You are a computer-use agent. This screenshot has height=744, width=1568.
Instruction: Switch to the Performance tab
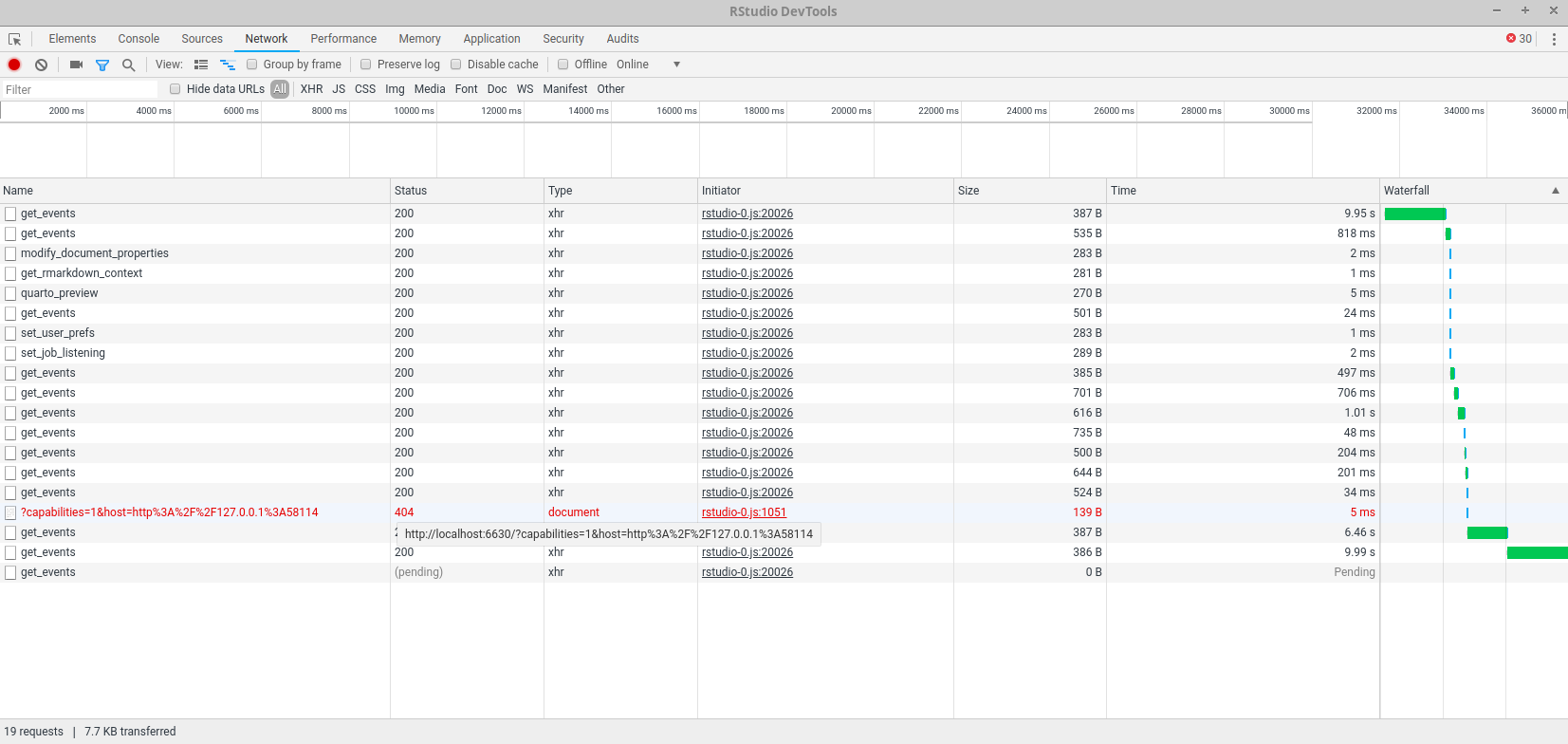point(343,39)
